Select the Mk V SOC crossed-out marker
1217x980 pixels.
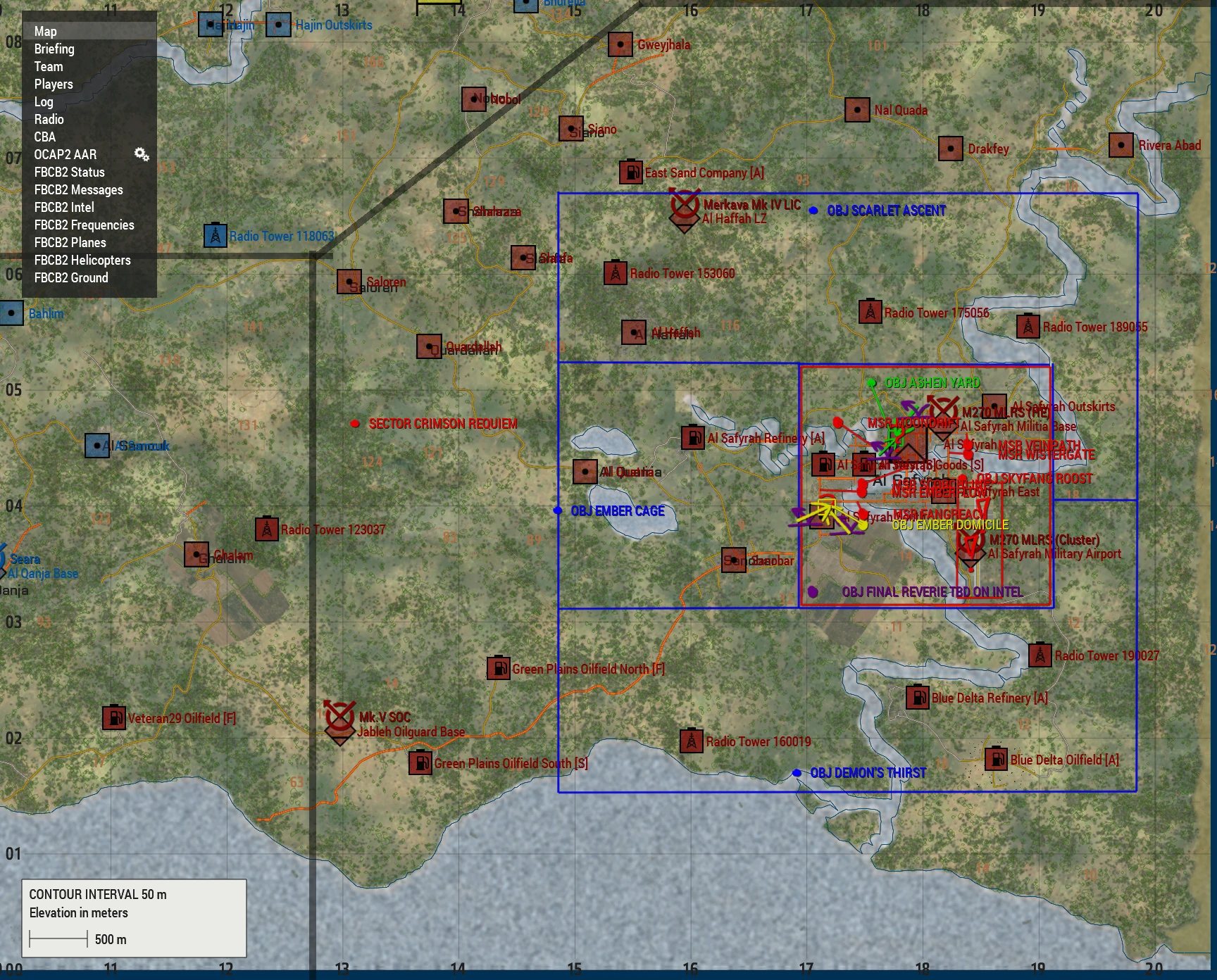339,717
